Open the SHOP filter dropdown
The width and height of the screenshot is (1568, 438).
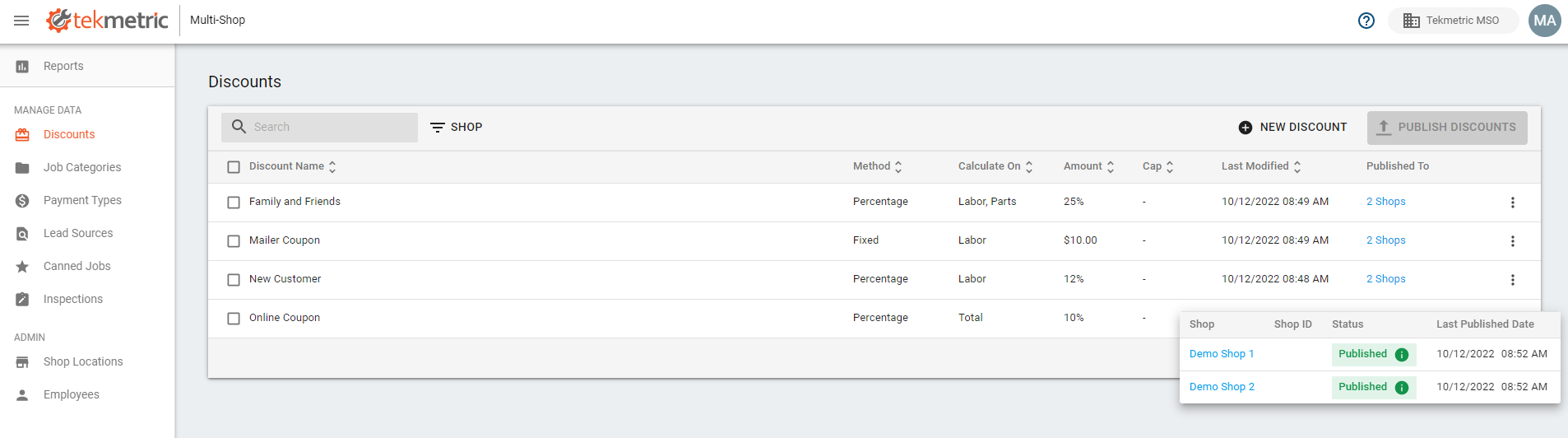click(457, 128)
